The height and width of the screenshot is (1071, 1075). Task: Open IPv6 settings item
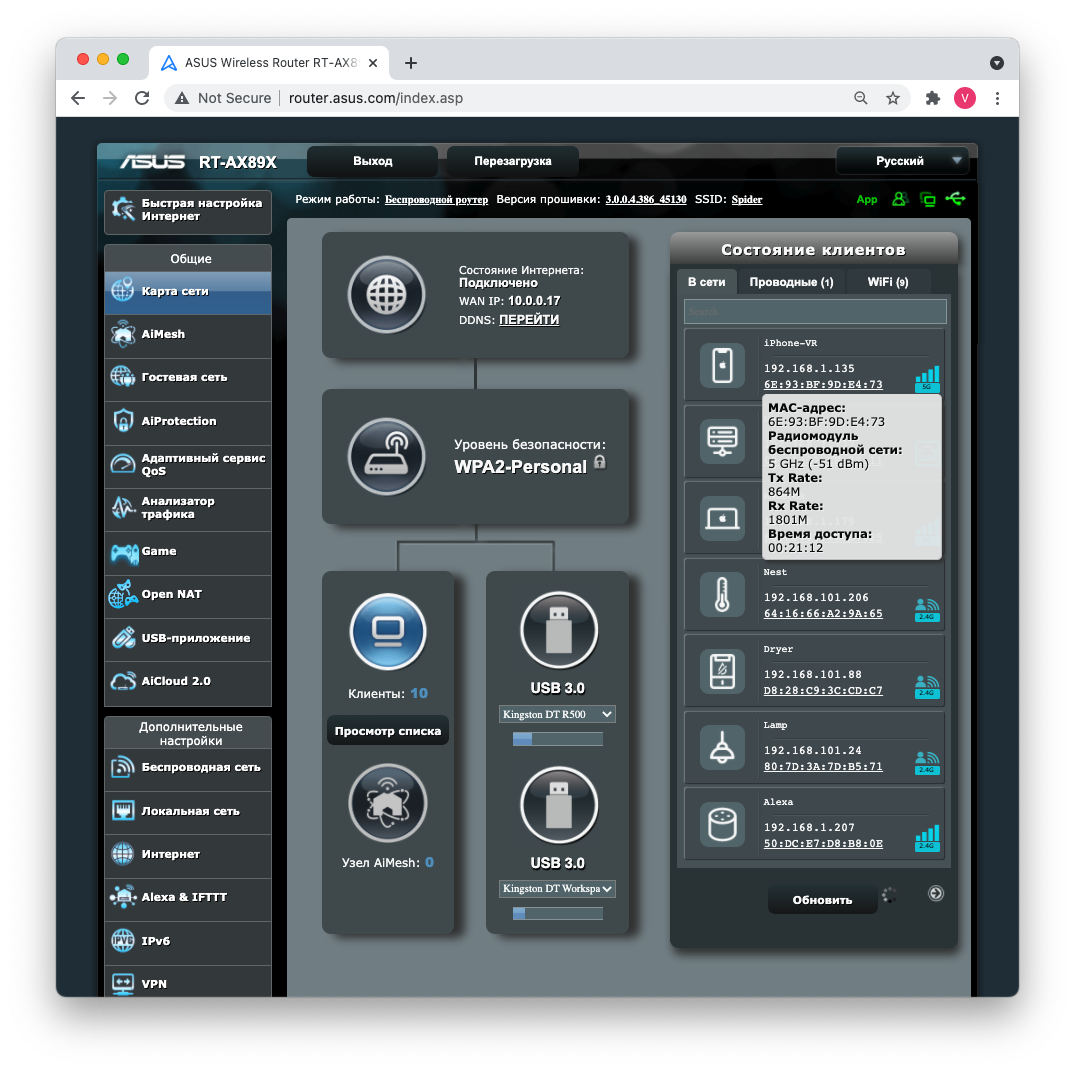click(188, 941)
